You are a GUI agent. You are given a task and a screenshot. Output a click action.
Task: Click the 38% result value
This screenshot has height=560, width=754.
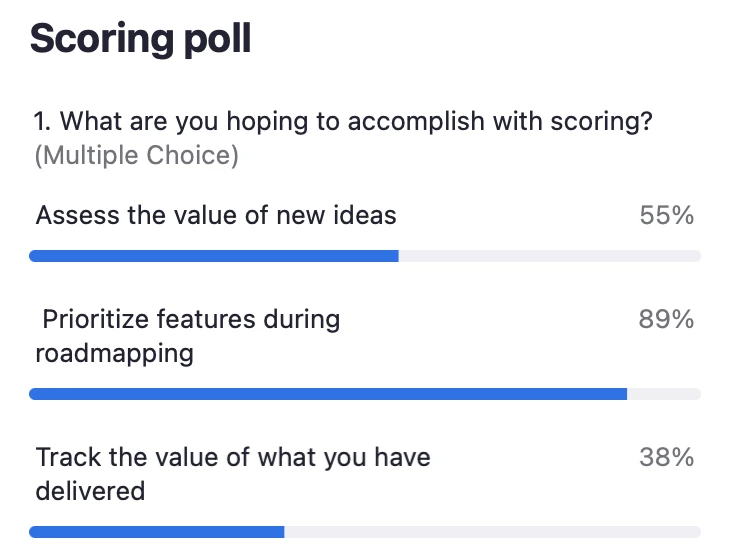coord(666,457)
